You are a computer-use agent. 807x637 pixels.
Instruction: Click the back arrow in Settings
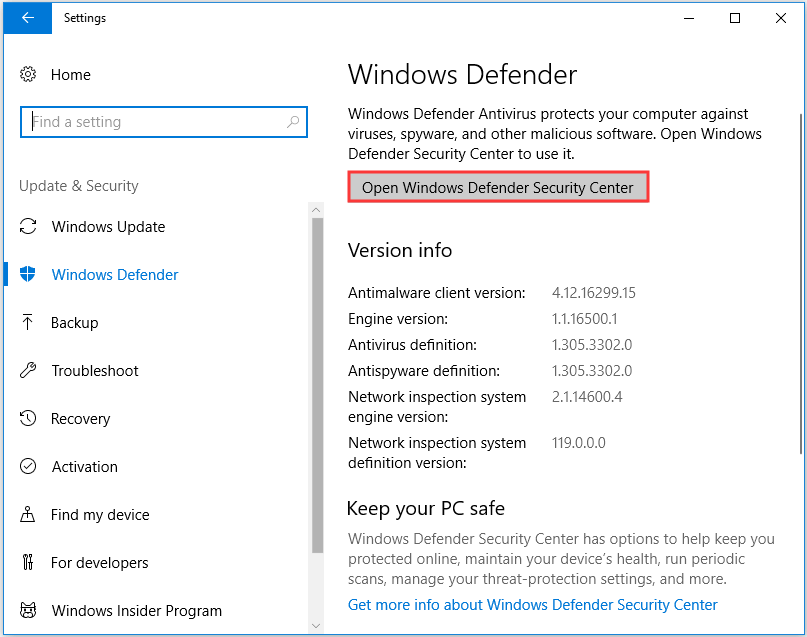28,18
